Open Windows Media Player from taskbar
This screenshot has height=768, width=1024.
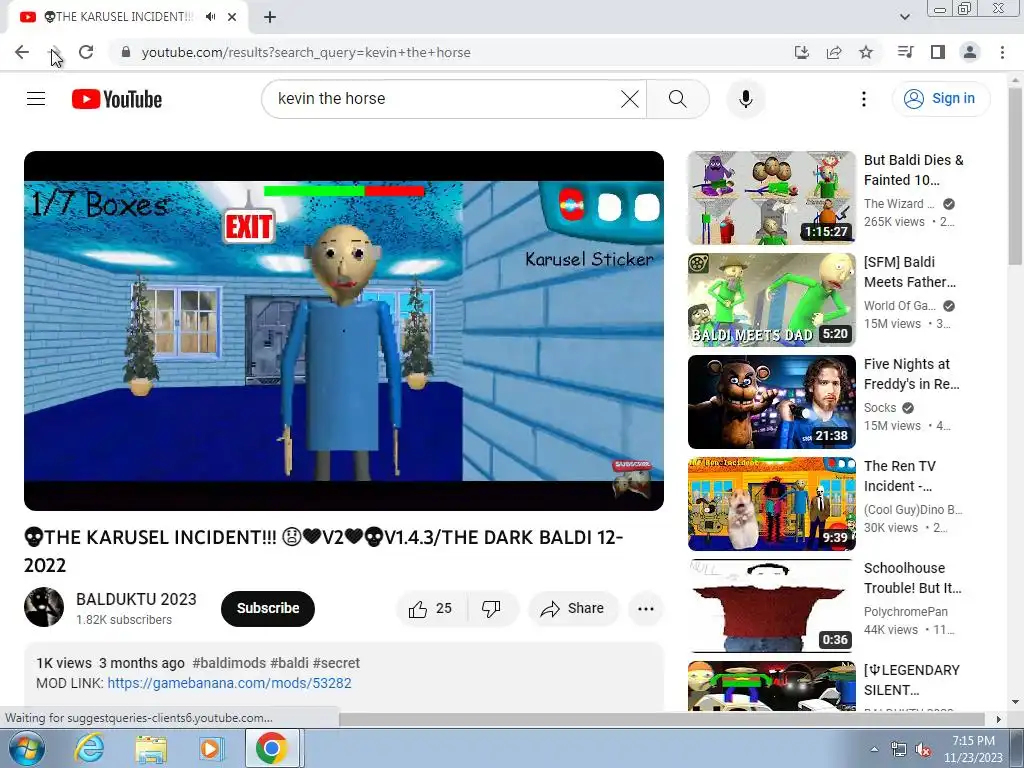210,748
